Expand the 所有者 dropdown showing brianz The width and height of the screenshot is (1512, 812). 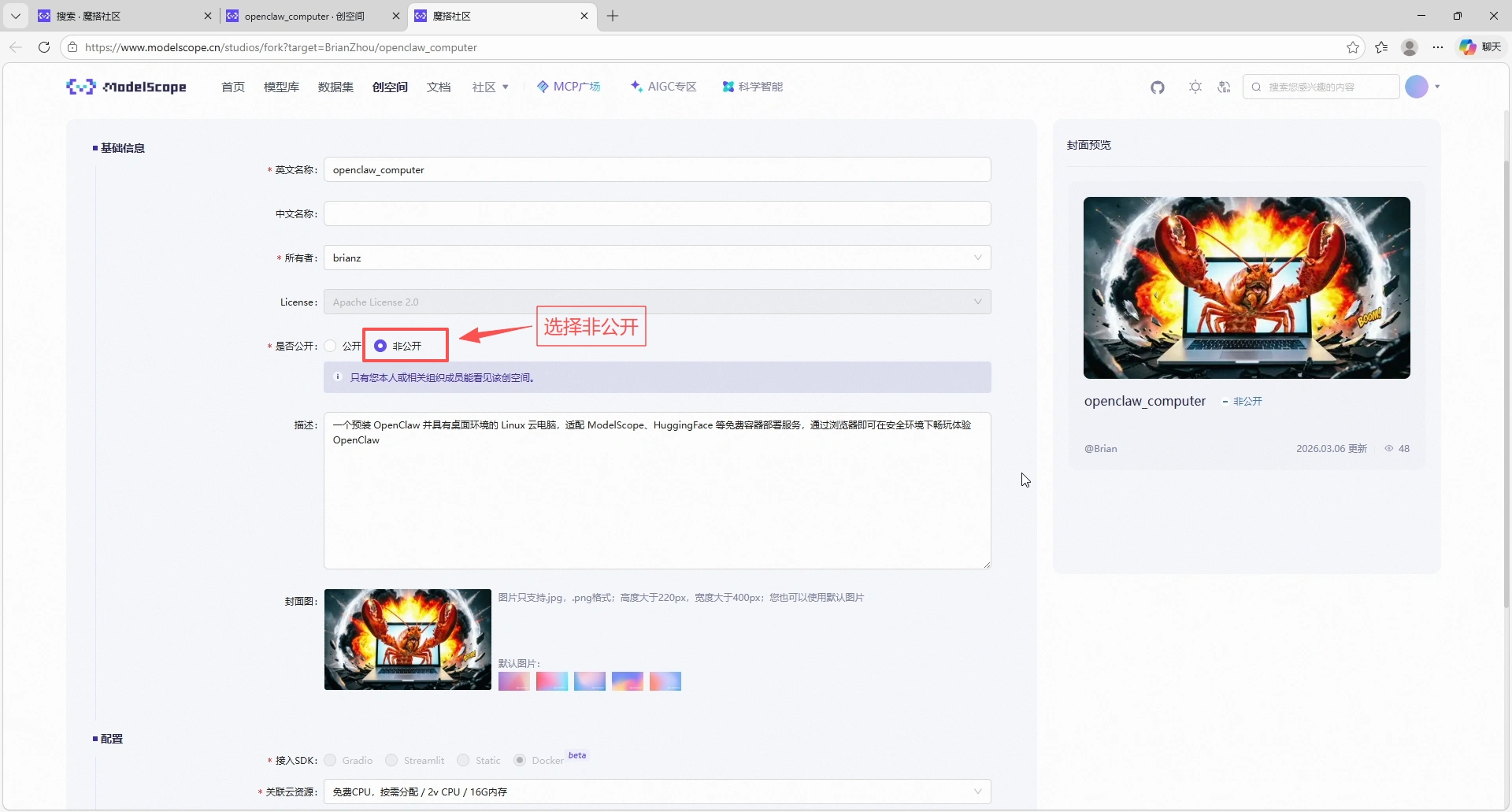(658, 258)
